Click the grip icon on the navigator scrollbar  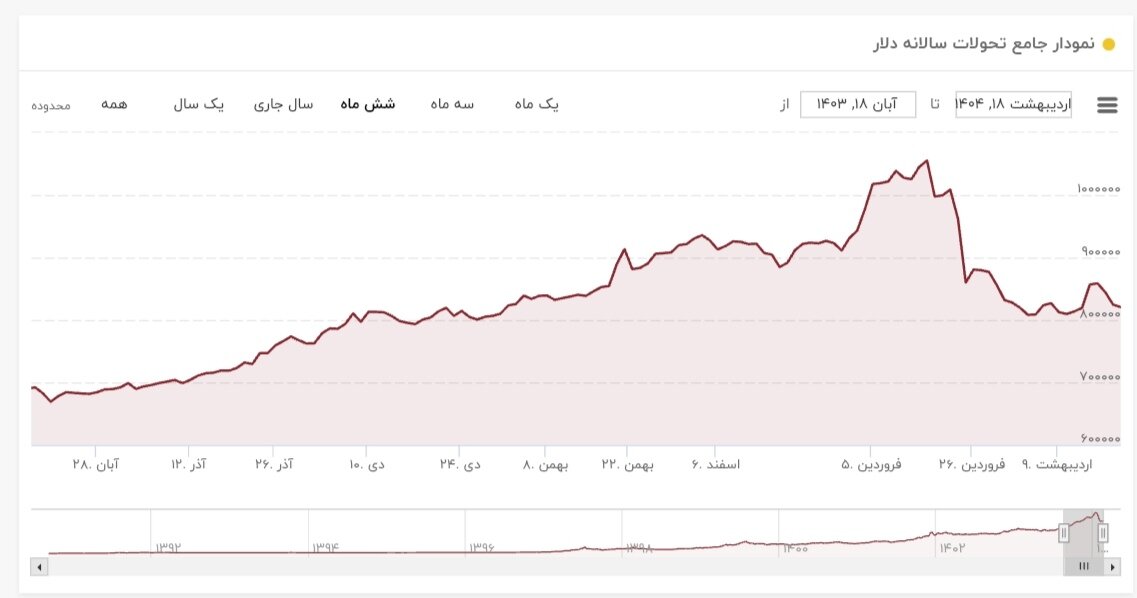pos(1085,567)
